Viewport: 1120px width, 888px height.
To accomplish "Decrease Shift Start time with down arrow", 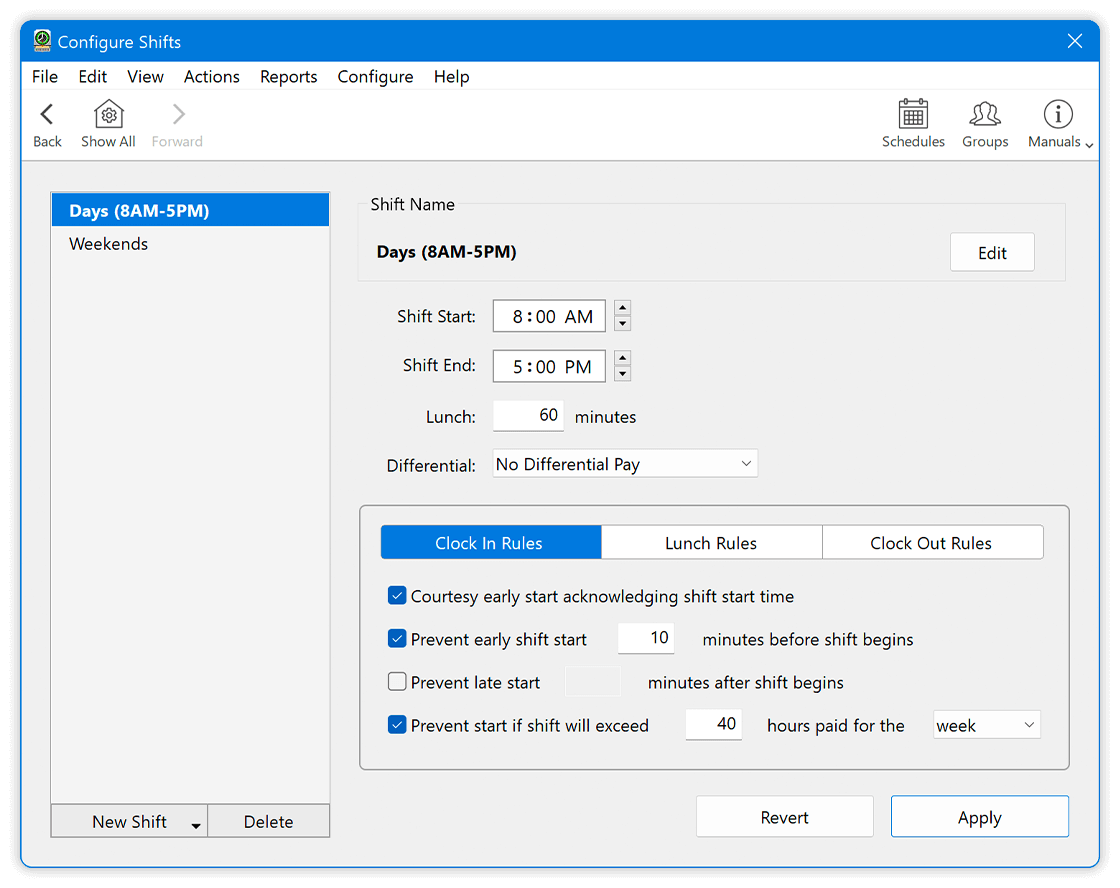I will [x=622, y=324].
